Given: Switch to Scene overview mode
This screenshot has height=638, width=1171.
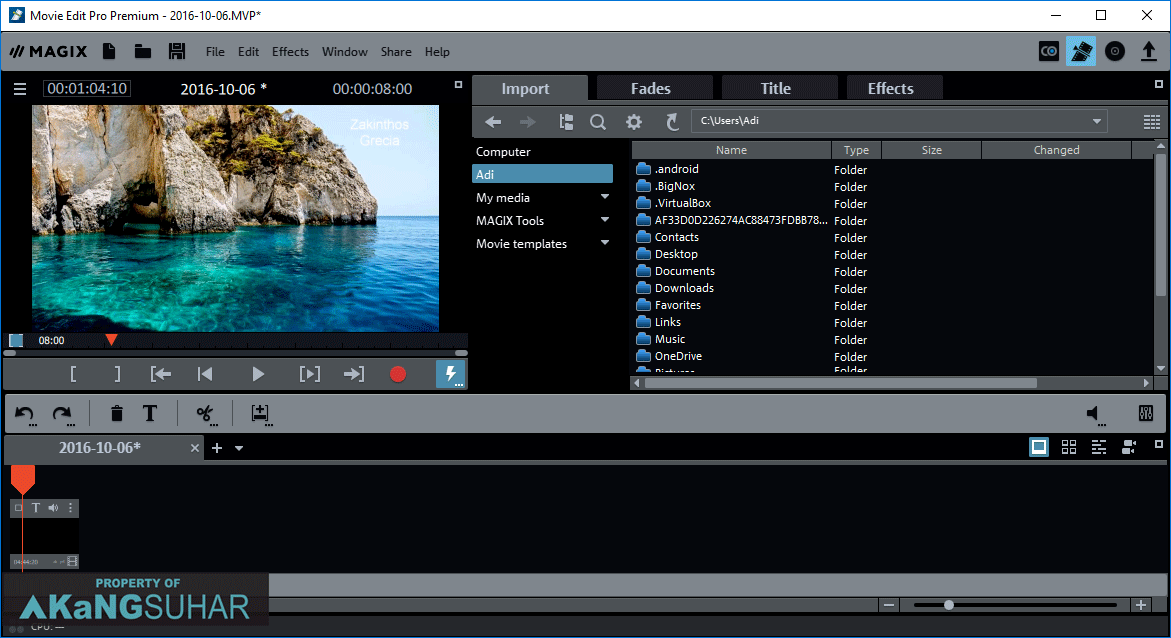Looking at the screenshot, I should (1069, 447).
